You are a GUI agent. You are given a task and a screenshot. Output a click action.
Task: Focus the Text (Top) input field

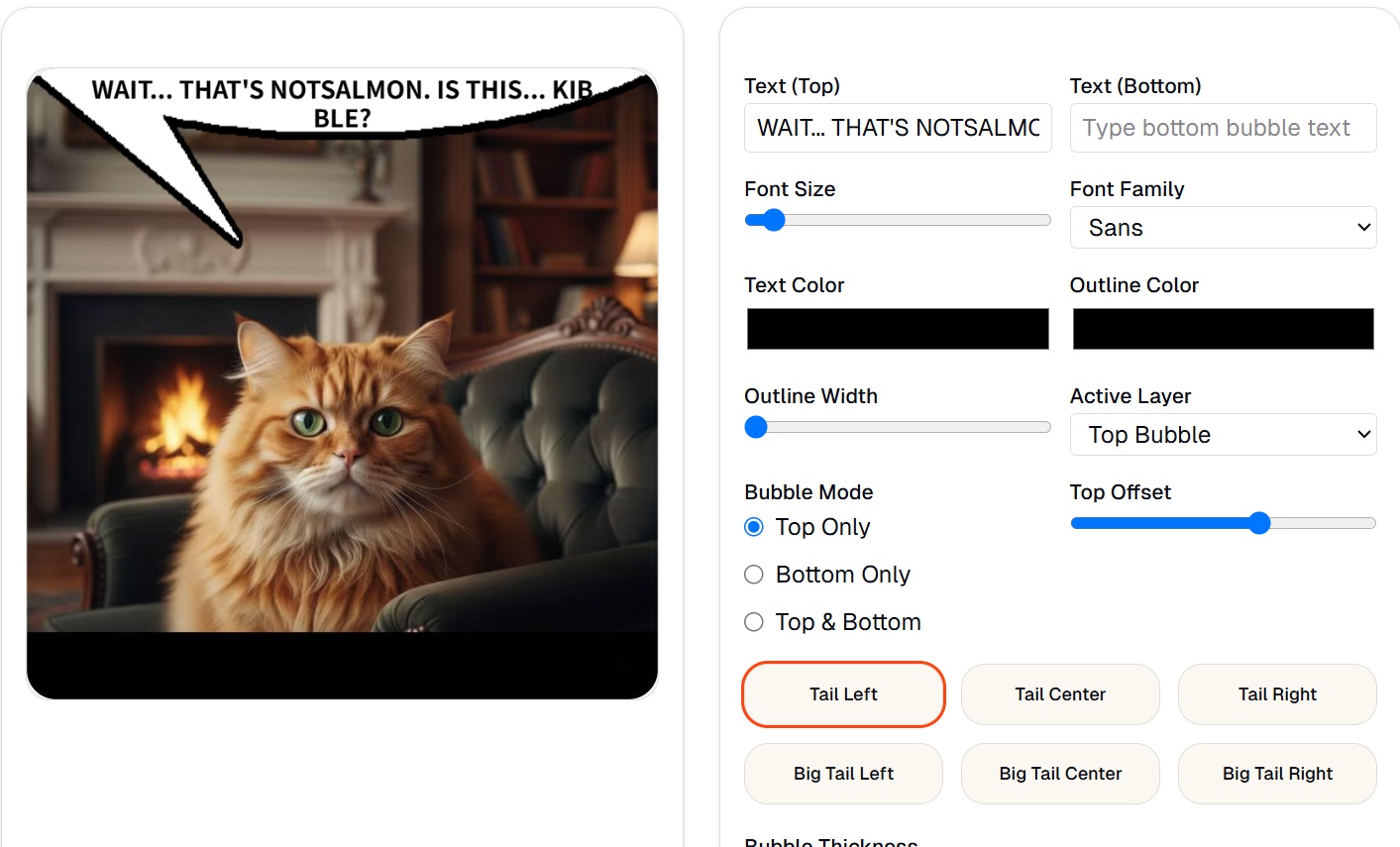tap(898, 128)
